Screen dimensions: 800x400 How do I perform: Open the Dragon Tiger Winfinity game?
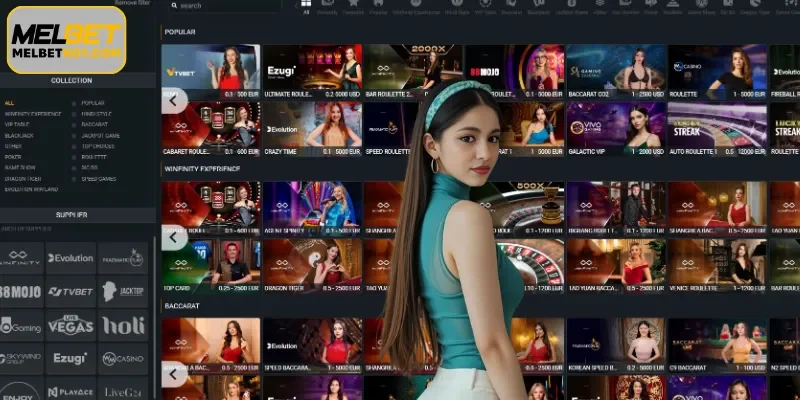(x=312, y=266)
